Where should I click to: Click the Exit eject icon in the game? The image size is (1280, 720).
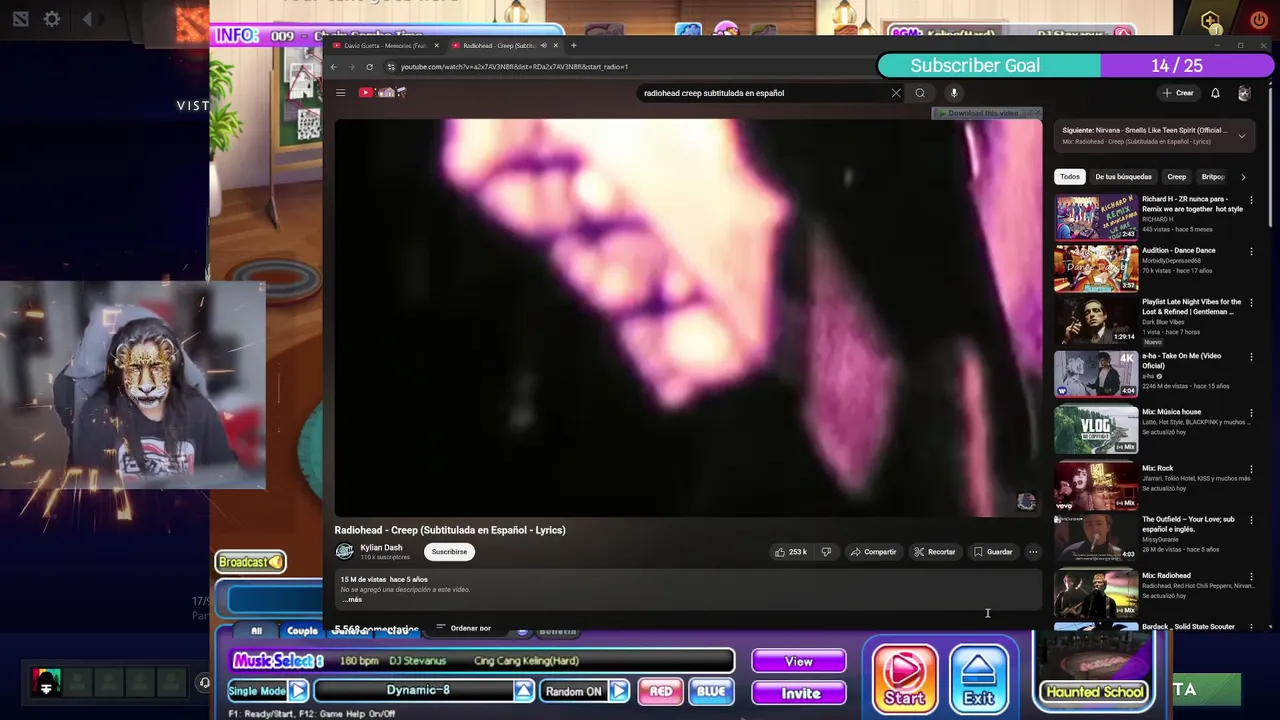tap(978, 681)
